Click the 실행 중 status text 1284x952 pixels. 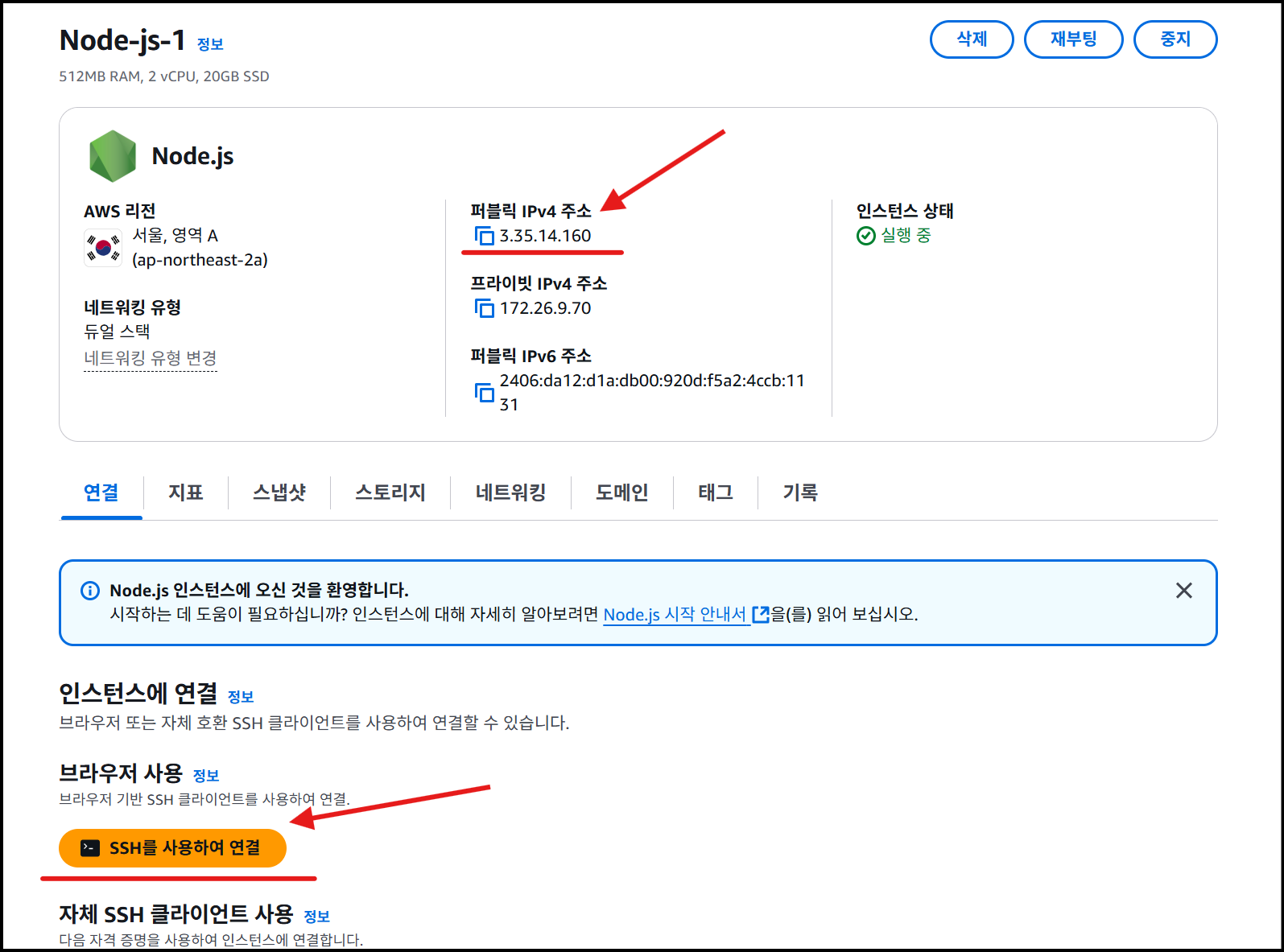pyautogui.click(x=906, y=235)
